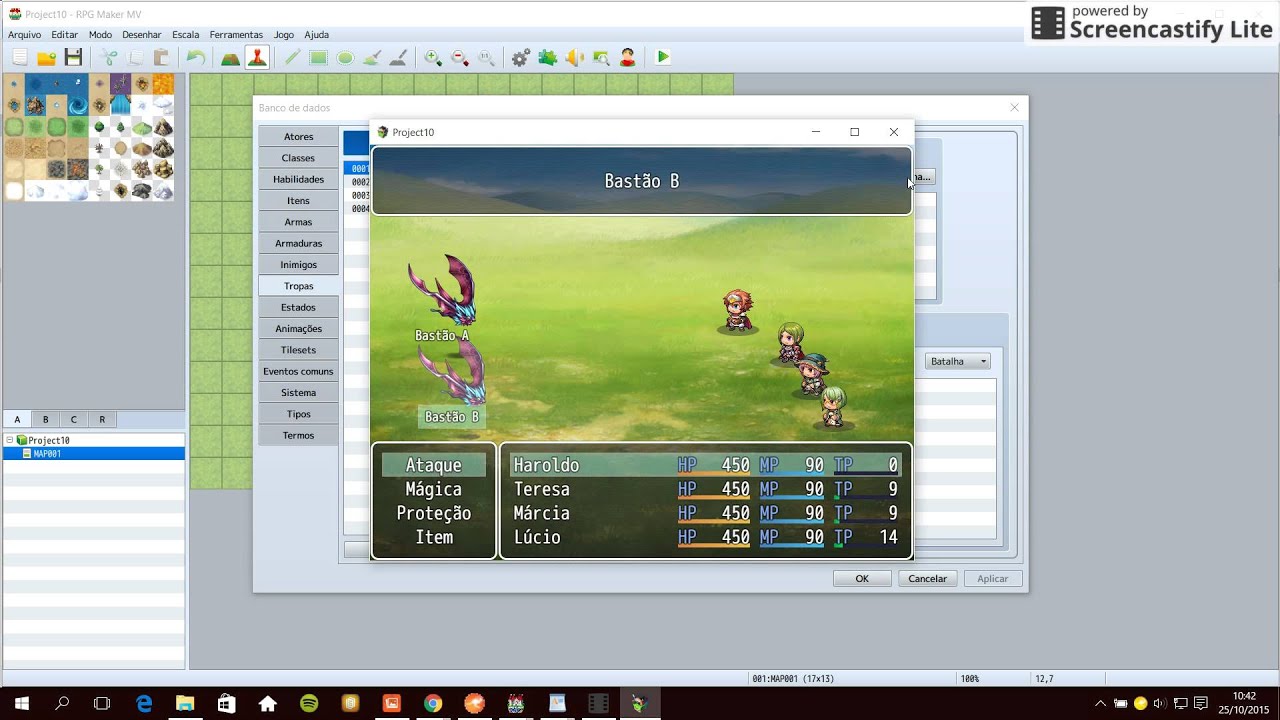Select the Pencil drawing tool
Screen dimensions: 1280x720
coord(291,58)
